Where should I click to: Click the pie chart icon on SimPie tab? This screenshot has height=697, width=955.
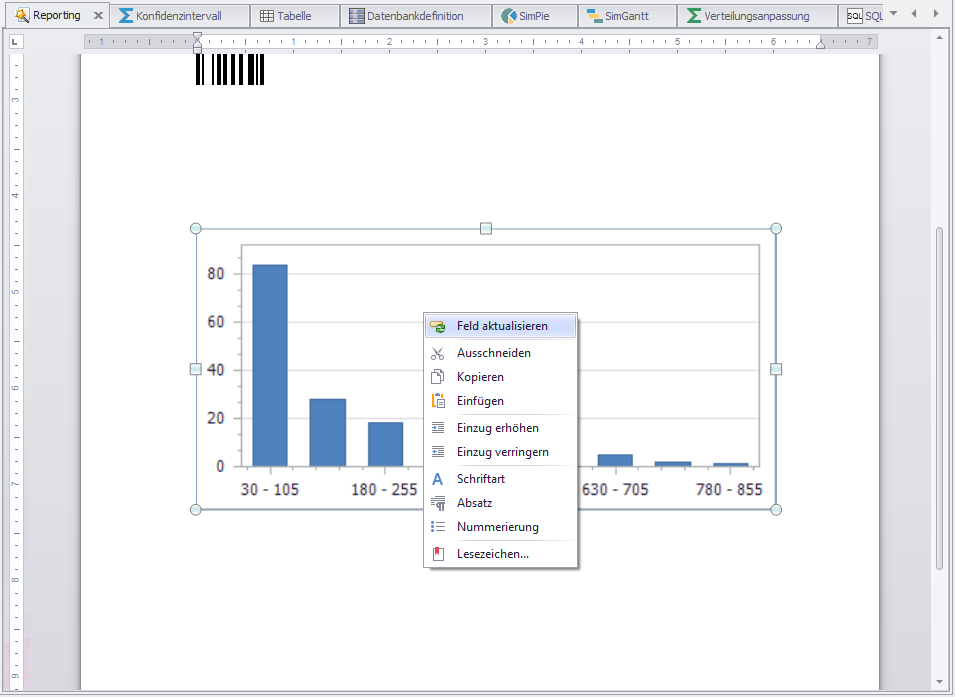click(x=509, y=16)
